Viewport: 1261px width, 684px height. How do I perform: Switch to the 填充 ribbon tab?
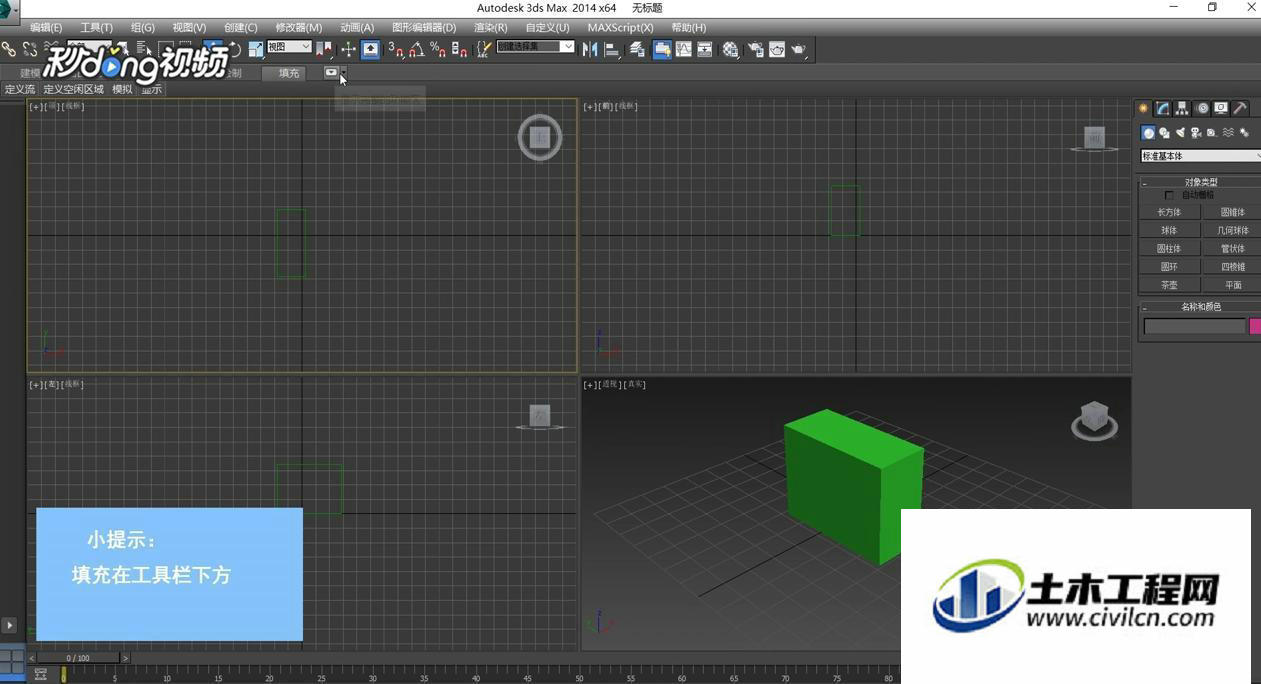(x=289, y=73)
